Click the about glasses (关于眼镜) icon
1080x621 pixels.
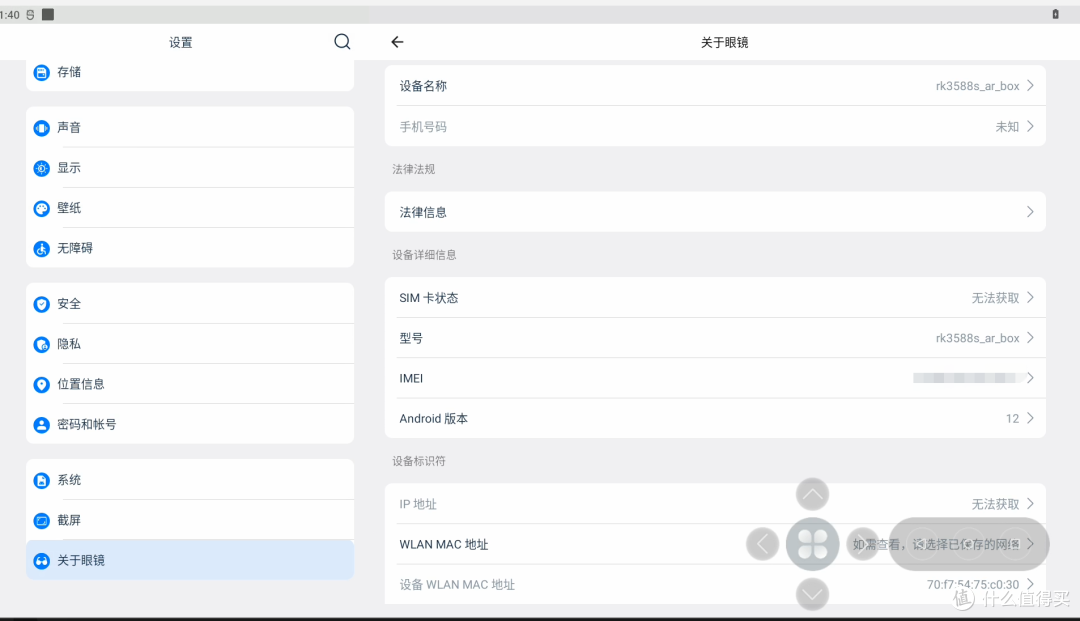point(41,560)
